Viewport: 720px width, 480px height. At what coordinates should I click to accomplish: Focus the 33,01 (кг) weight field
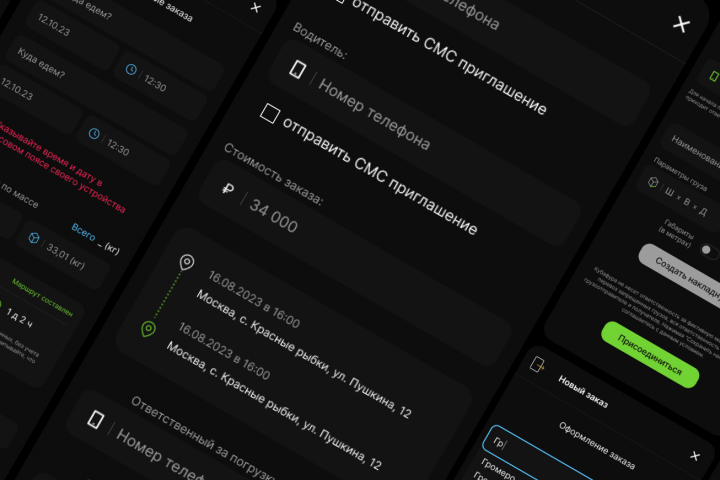63,254
